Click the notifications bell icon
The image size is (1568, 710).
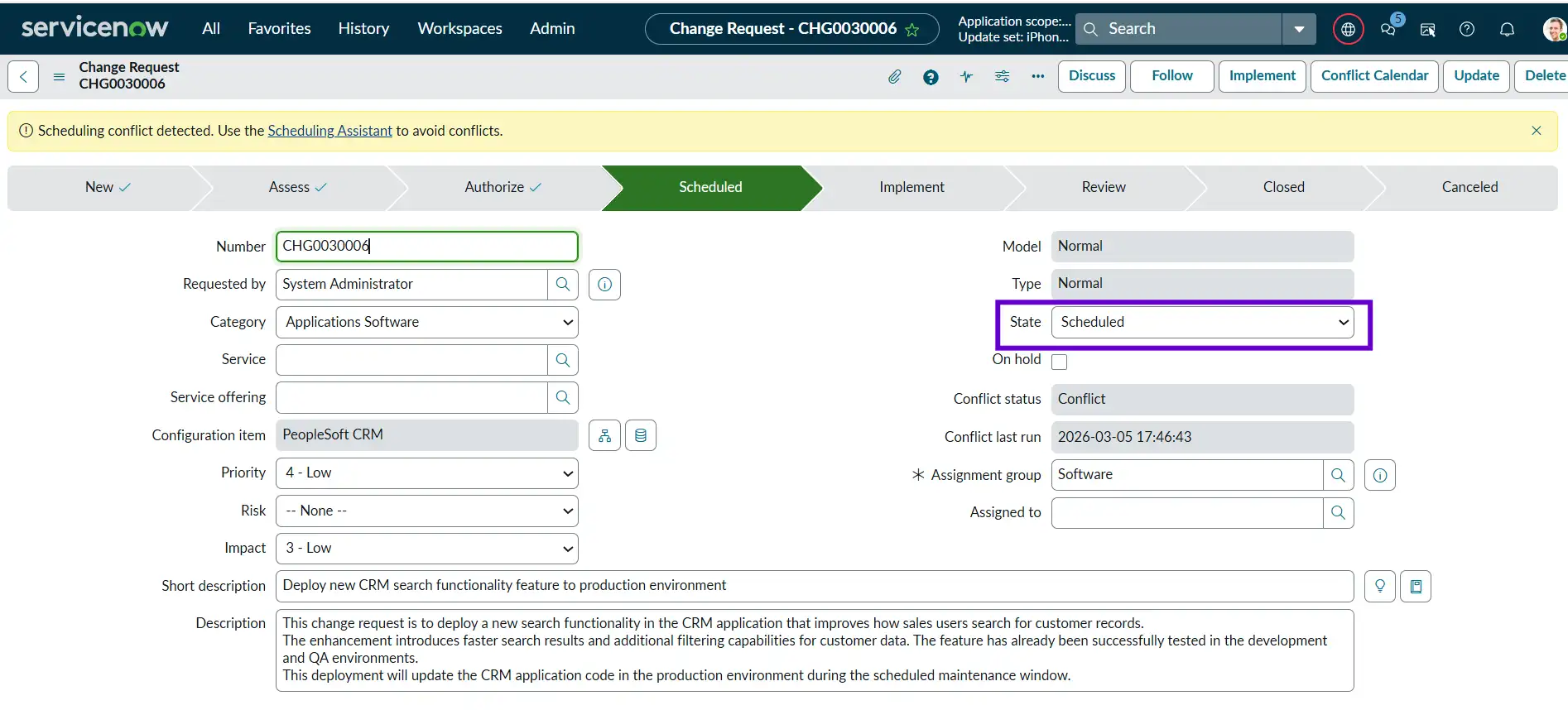[1507, 29]
